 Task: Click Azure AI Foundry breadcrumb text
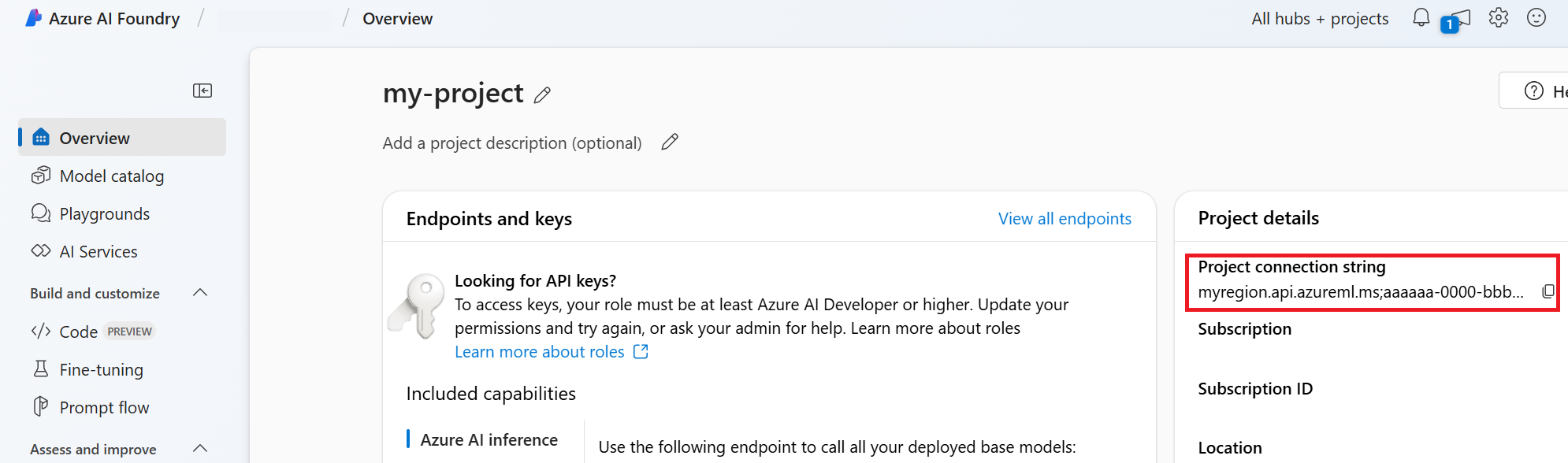click(x=114, y=18)
